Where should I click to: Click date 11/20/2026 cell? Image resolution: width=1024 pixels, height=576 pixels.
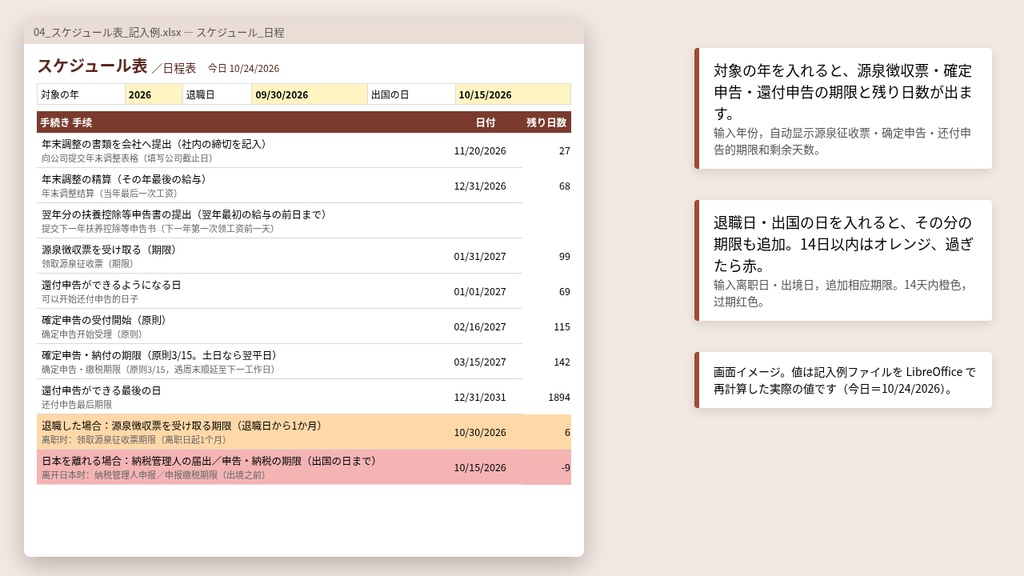[x=480, y=151]
